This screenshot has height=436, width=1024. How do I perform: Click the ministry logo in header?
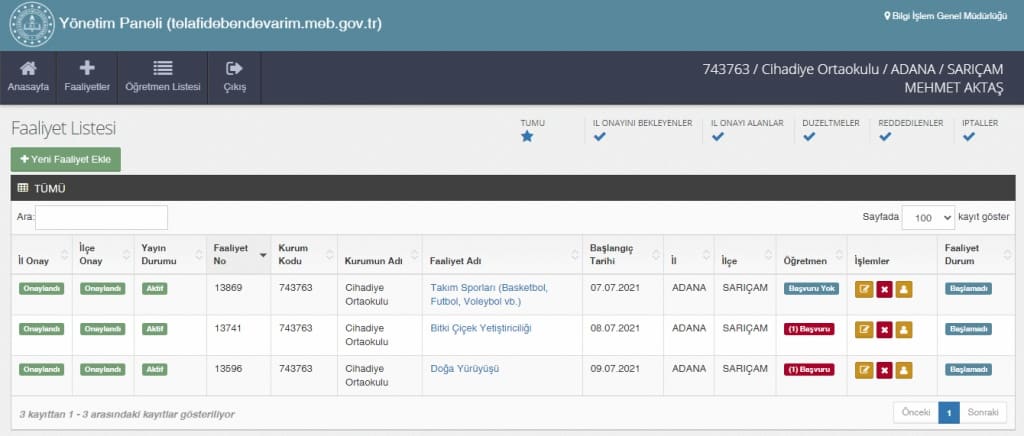[x=30, y=25]
